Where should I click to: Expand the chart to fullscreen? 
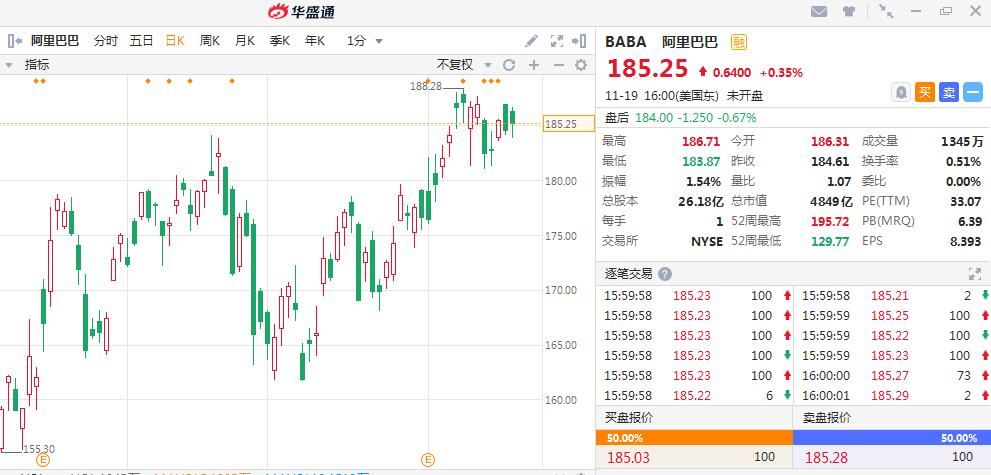click(x=557, y=41)
